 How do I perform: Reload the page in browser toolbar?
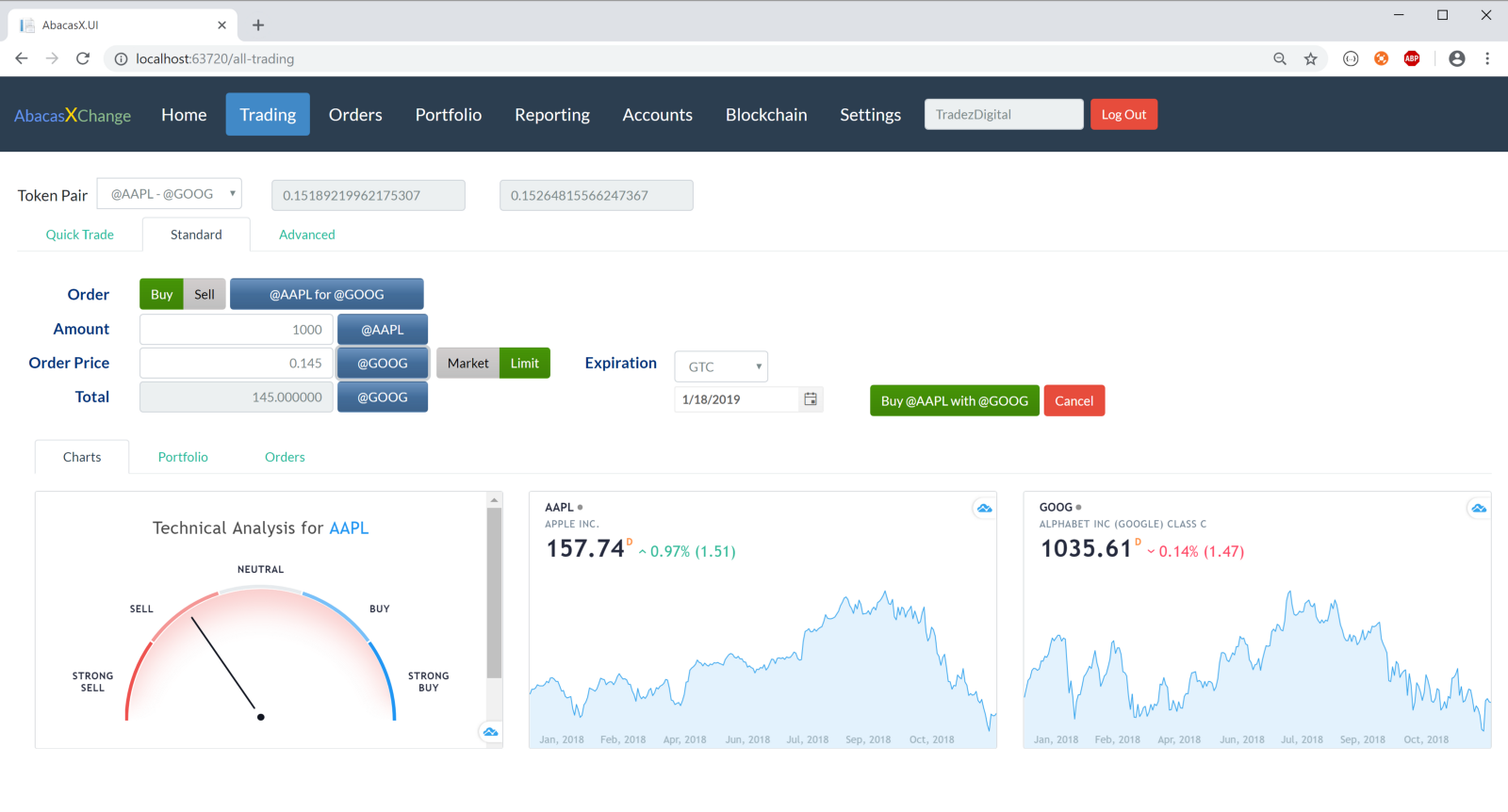click(x=83, y=58)
